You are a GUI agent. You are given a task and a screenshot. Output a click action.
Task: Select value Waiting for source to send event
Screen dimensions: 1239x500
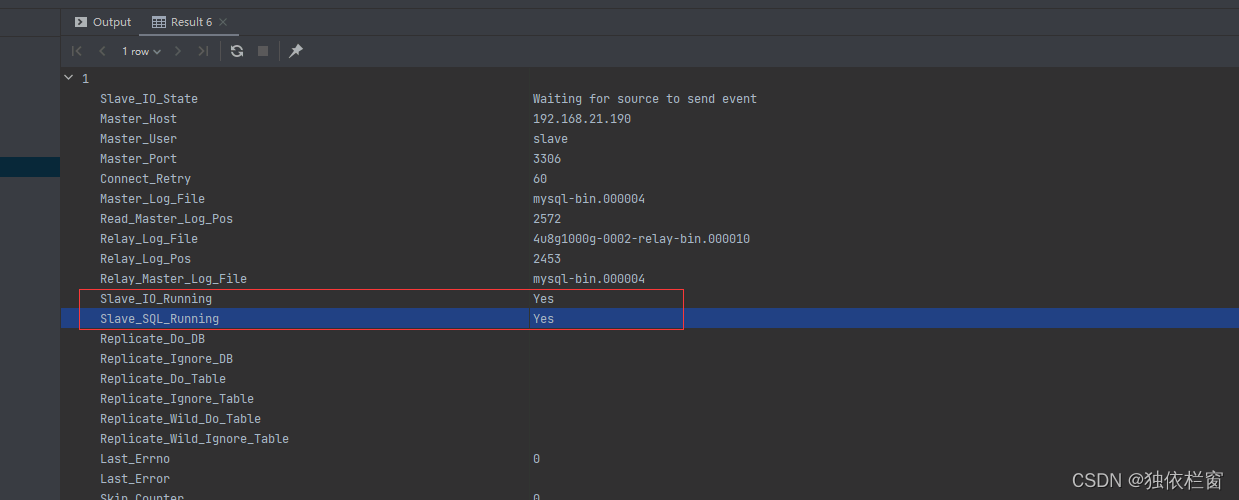point(645,99)
